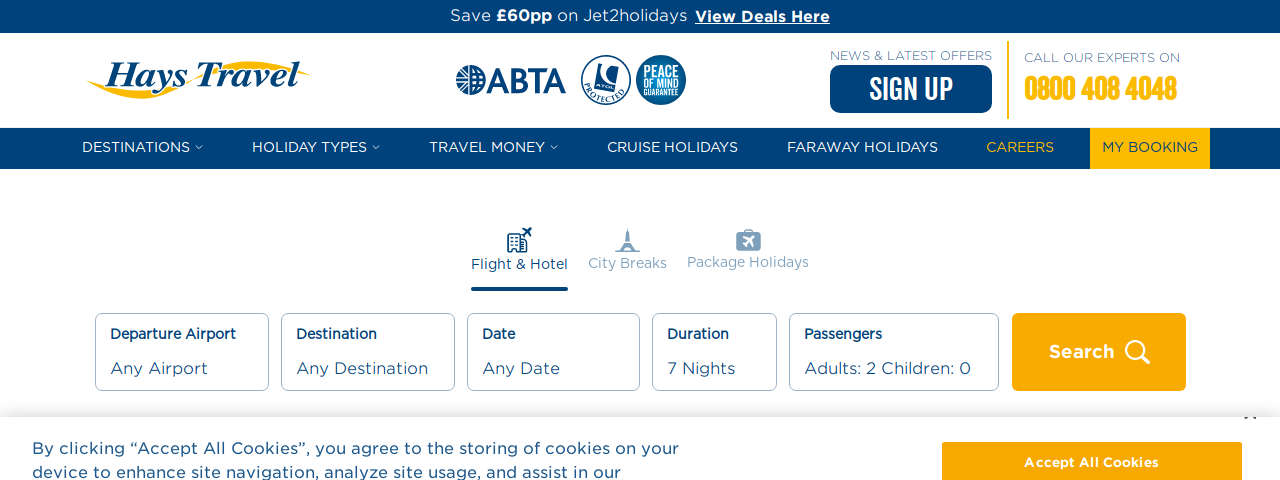Viewport: 1280px width, 480px height.
Task: Open the Duration 7 Nights field
Action: (714, 352)
